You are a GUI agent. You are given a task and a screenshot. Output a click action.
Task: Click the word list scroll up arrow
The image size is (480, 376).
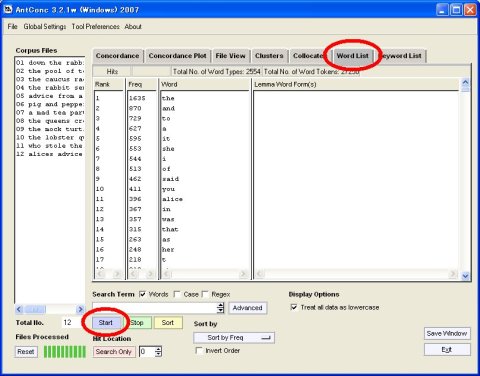(465, 82)
